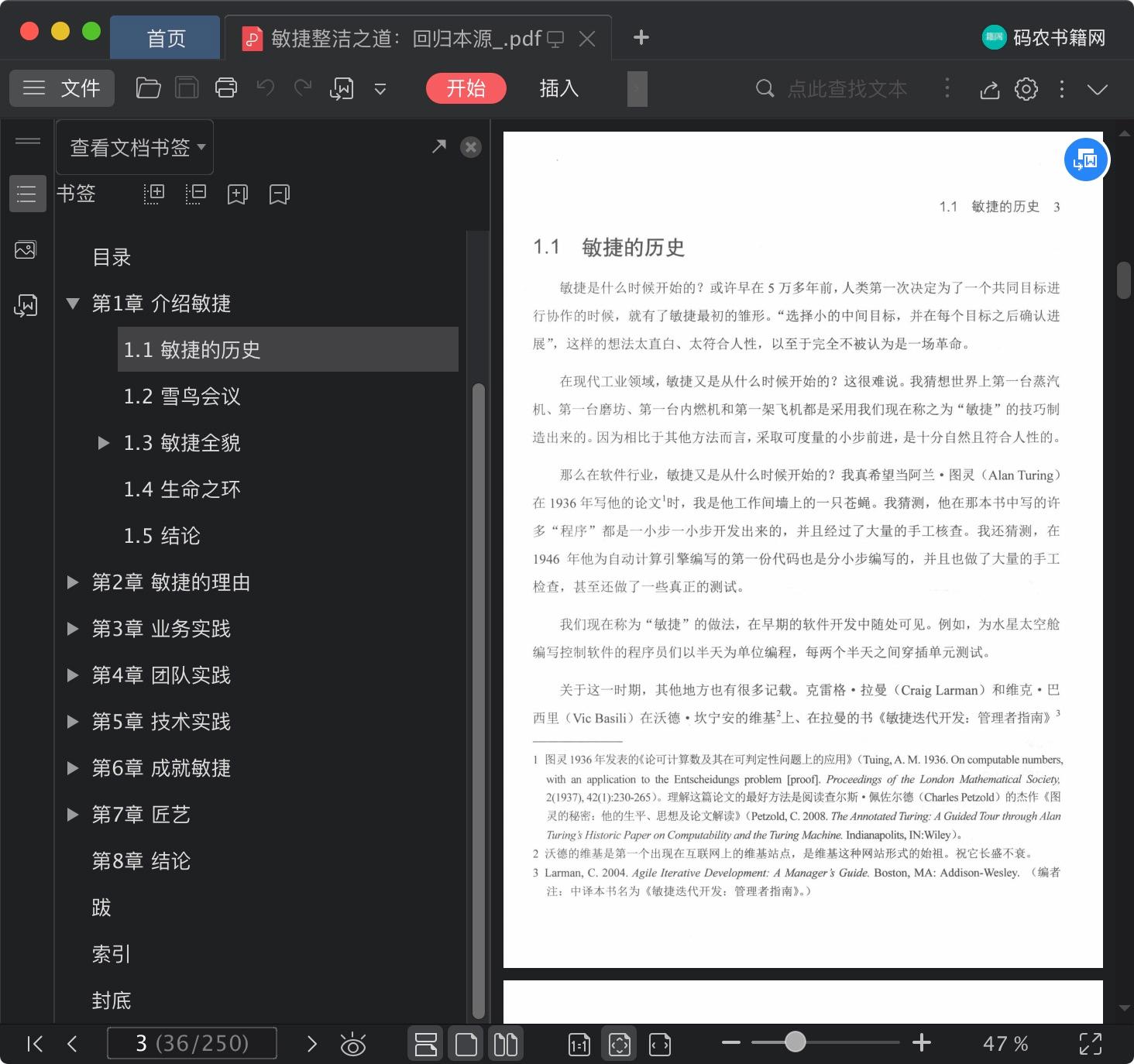Print the document with printer icon
The width and height of the screenshot is (1134, 1064).
[225, 88]
